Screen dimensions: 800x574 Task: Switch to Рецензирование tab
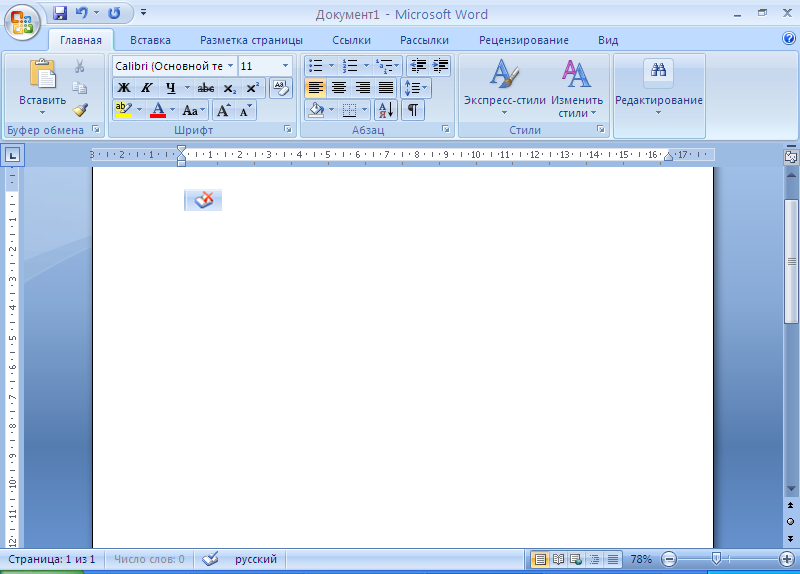[x=523, y=40]
